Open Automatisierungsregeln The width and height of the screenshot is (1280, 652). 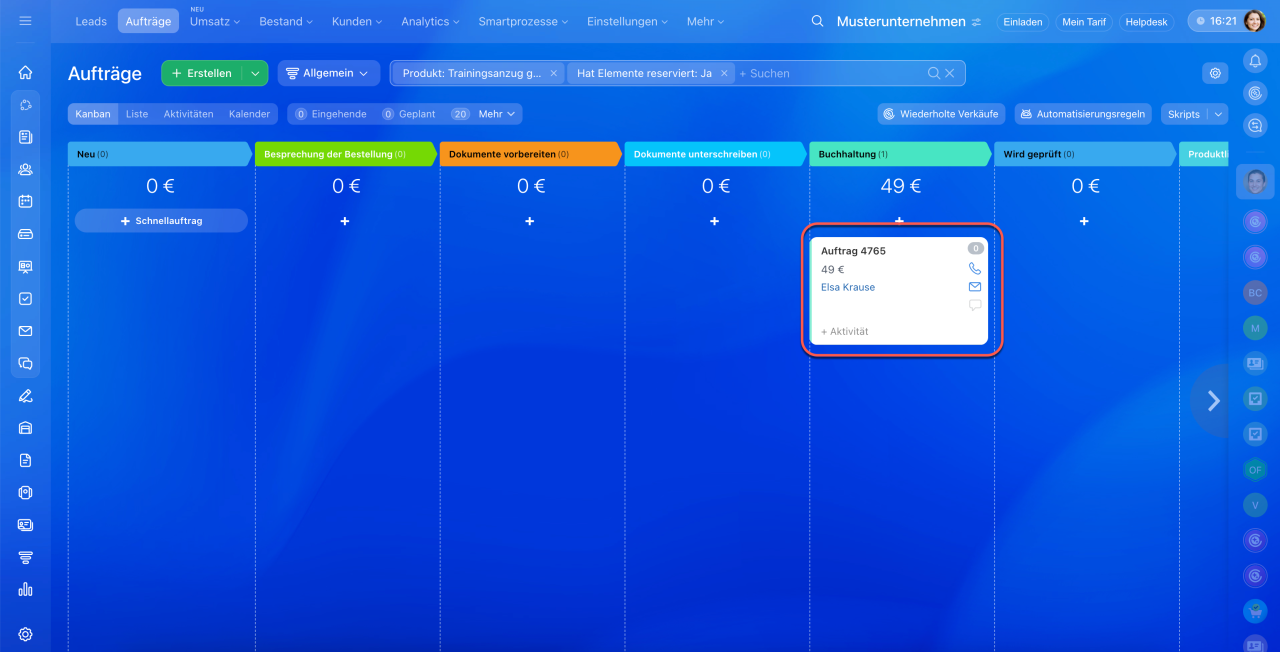click(x=1083, y=114)
